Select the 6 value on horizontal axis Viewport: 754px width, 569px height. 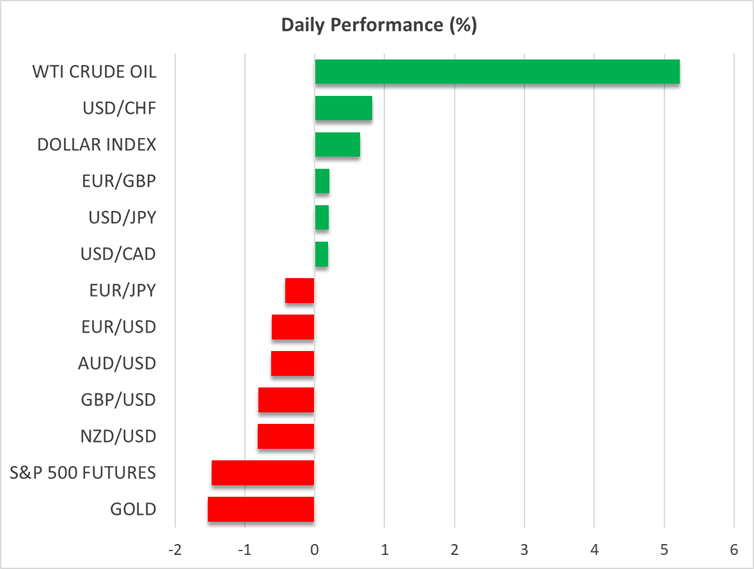point(734,550)
